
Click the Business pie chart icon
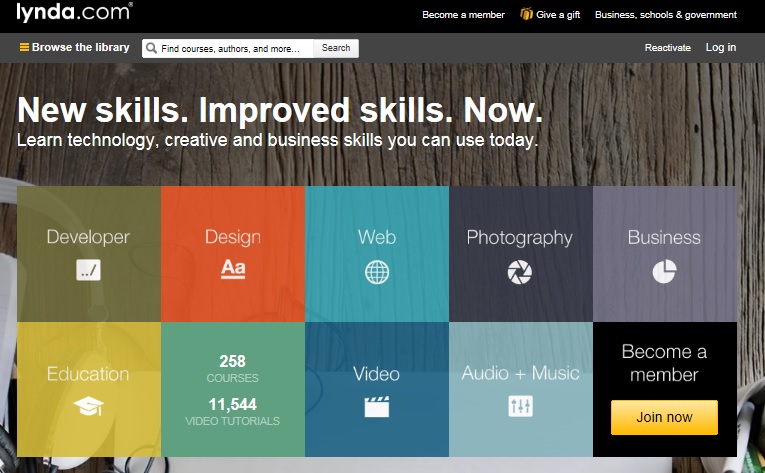coord(665,271)
